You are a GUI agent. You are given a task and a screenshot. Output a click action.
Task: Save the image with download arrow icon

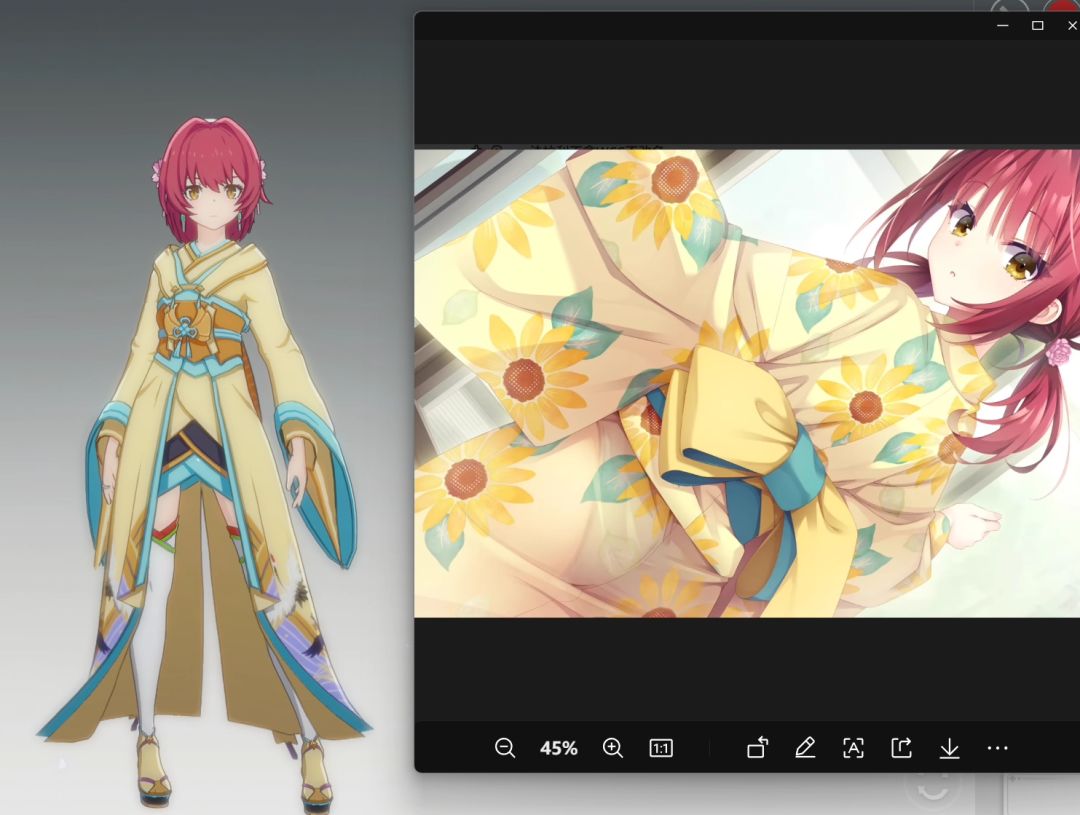coord(949,748)
